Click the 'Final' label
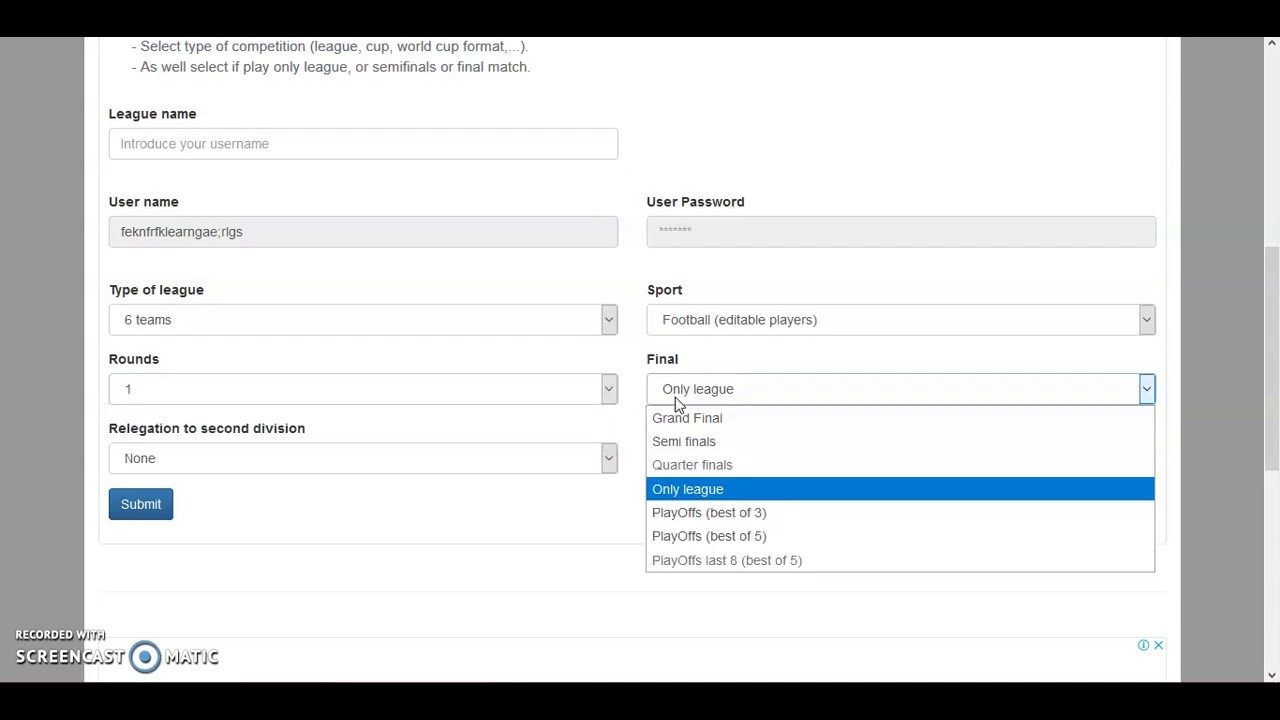This screenshot has height=720, width=1280. [x=662, y=359]
